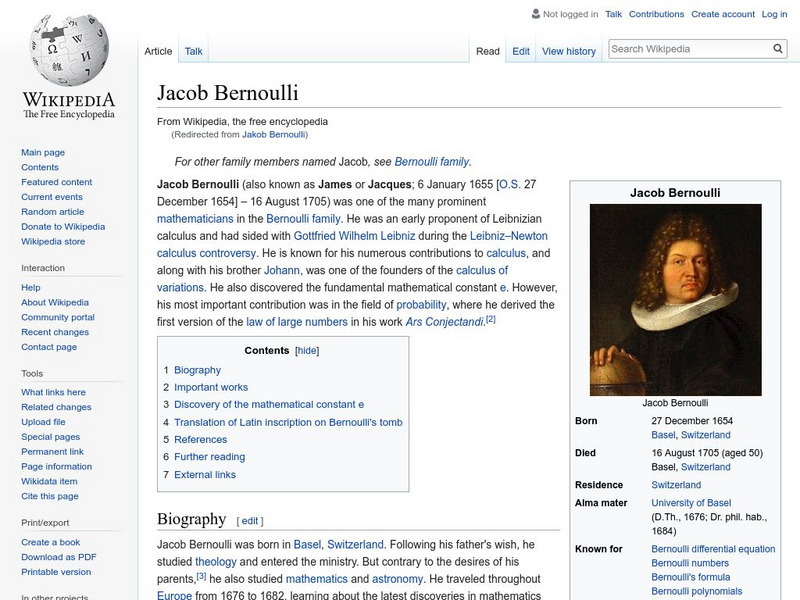Open the Edit tab
The width and height of the screenshot is (800, 600).
coord(520,51)
